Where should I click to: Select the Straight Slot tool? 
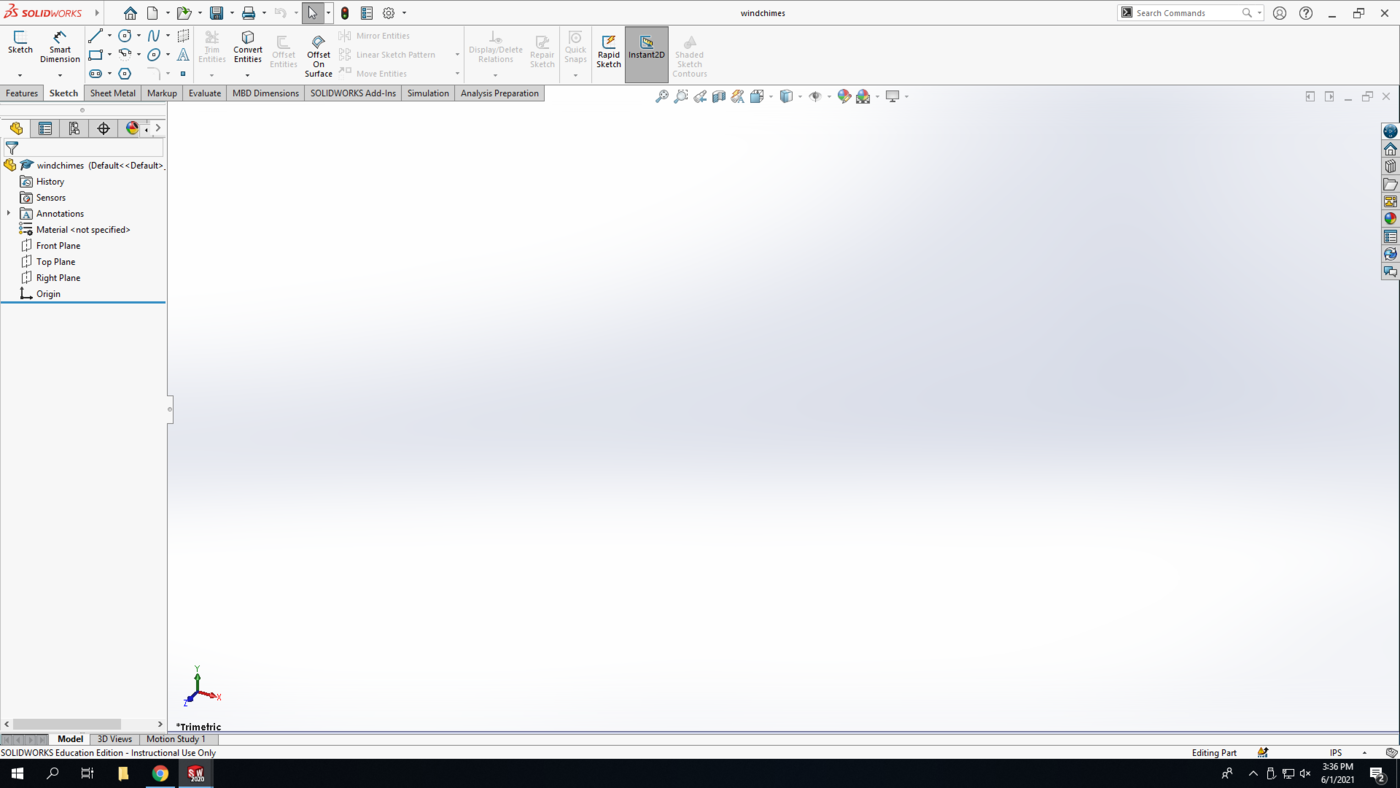pyautogui.click(x=95, y=74)
